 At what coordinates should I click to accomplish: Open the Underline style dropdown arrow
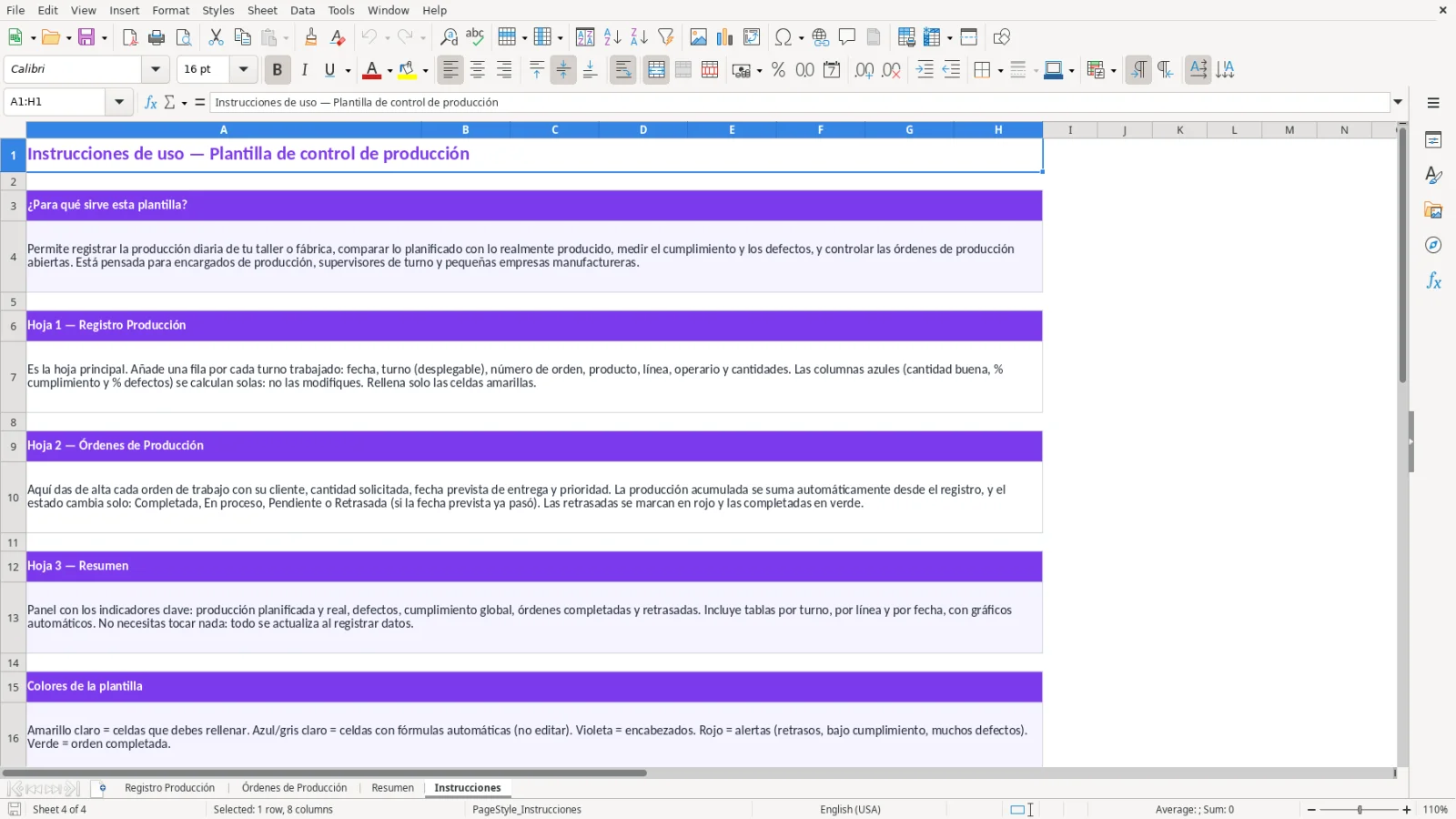point(348,70)
